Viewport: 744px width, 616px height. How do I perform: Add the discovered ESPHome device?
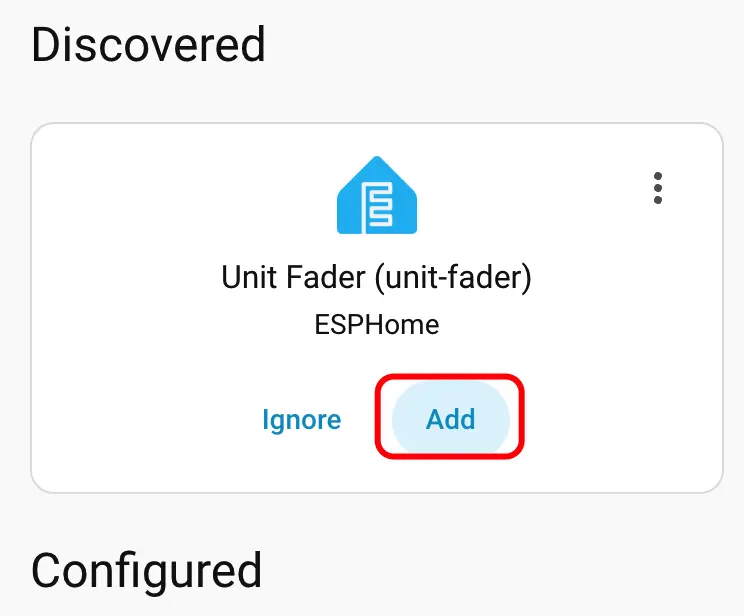click(x=450, y=419)
